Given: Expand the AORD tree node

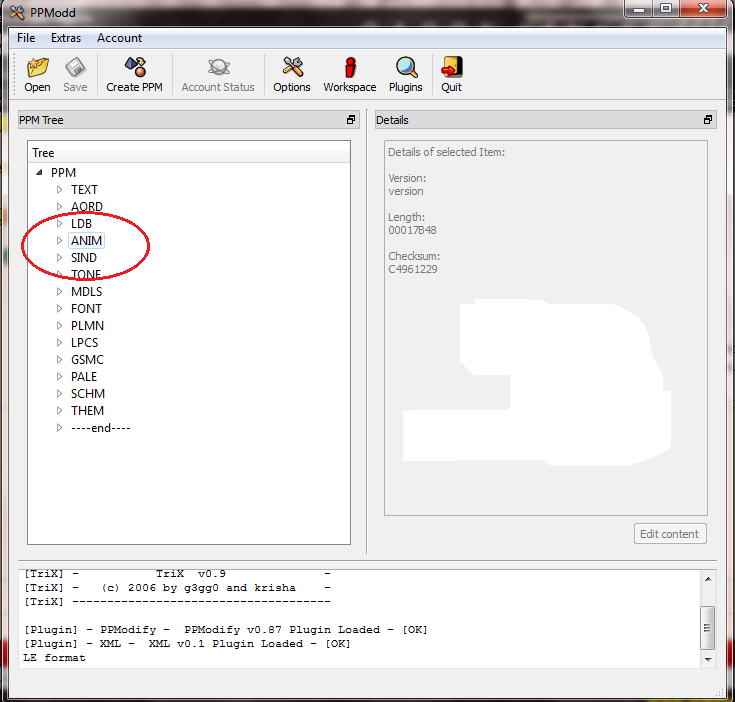Looking at the screenshot, I should tap(60, 206).
